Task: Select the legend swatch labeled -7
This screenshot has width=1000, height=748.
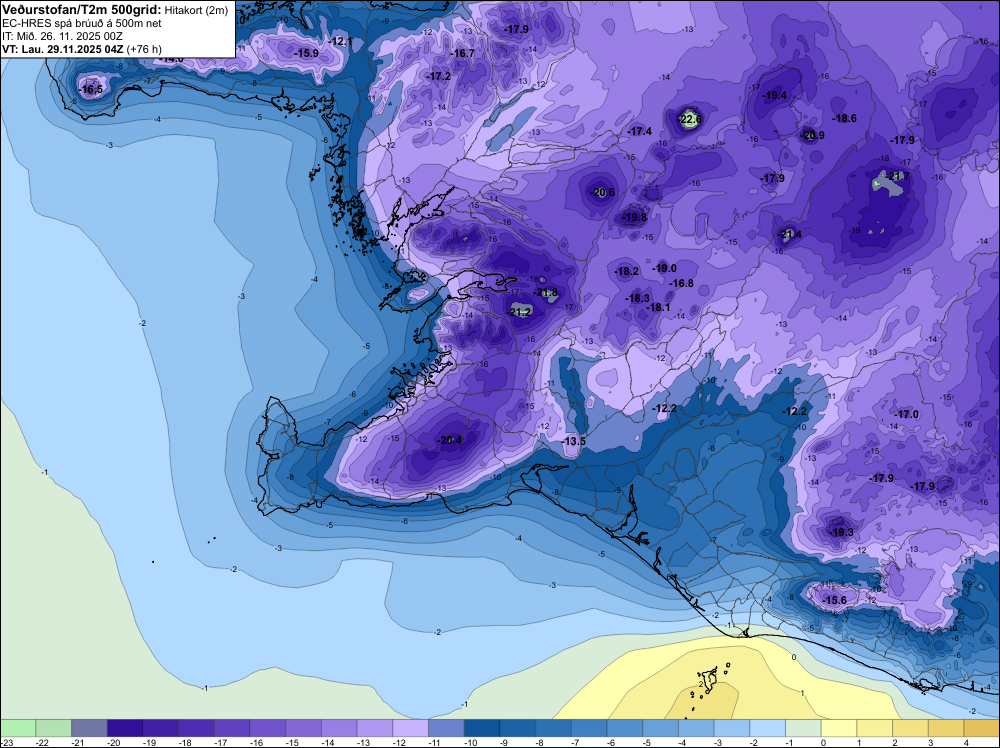Action: point(589,728)
